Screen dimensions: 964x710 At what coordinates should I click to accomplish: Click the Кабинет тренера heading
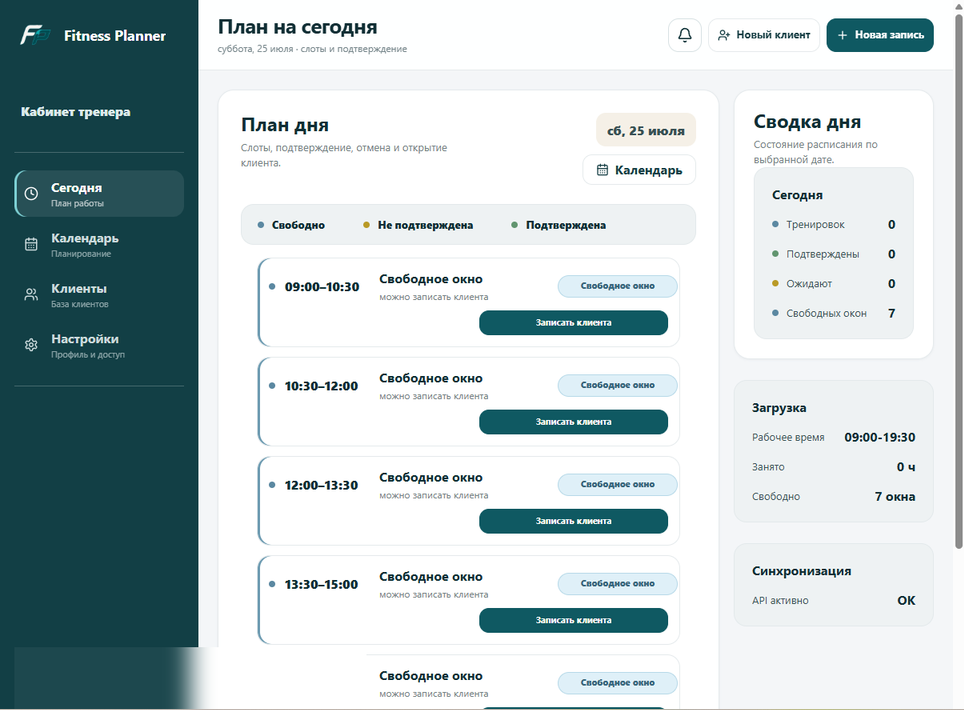(76, 112)
